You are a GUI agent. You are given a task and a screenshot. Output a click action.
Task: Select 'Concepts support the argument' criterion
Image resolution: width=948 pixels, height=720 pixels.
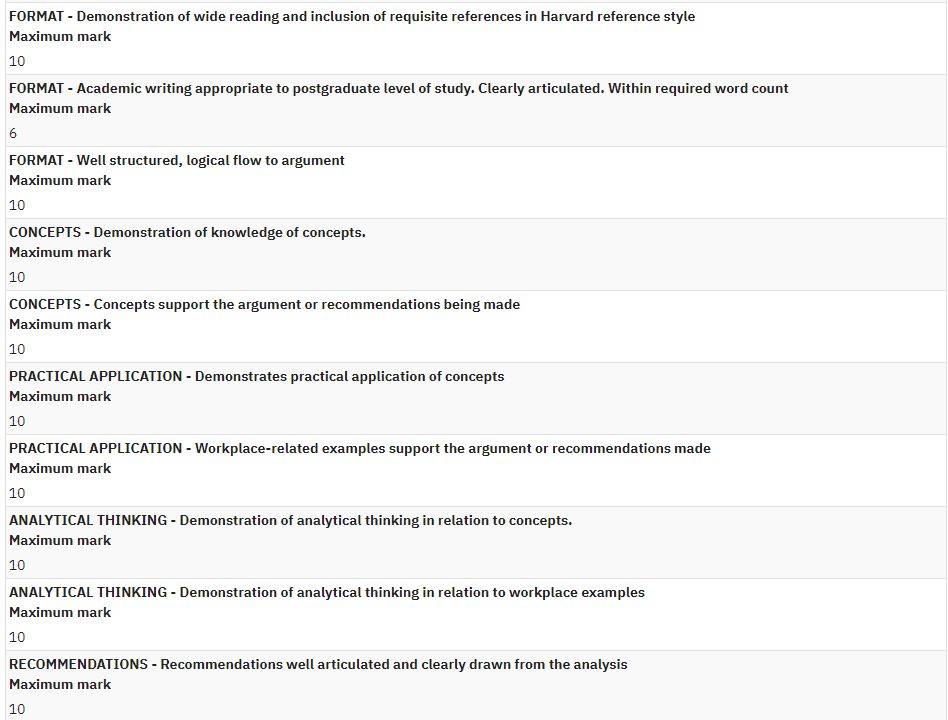[264, 304]
